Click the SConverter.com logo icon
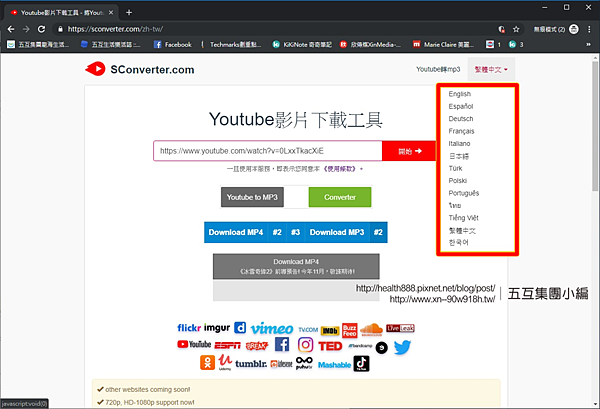Screen dimensions: 600x409 tap(95, 69)
